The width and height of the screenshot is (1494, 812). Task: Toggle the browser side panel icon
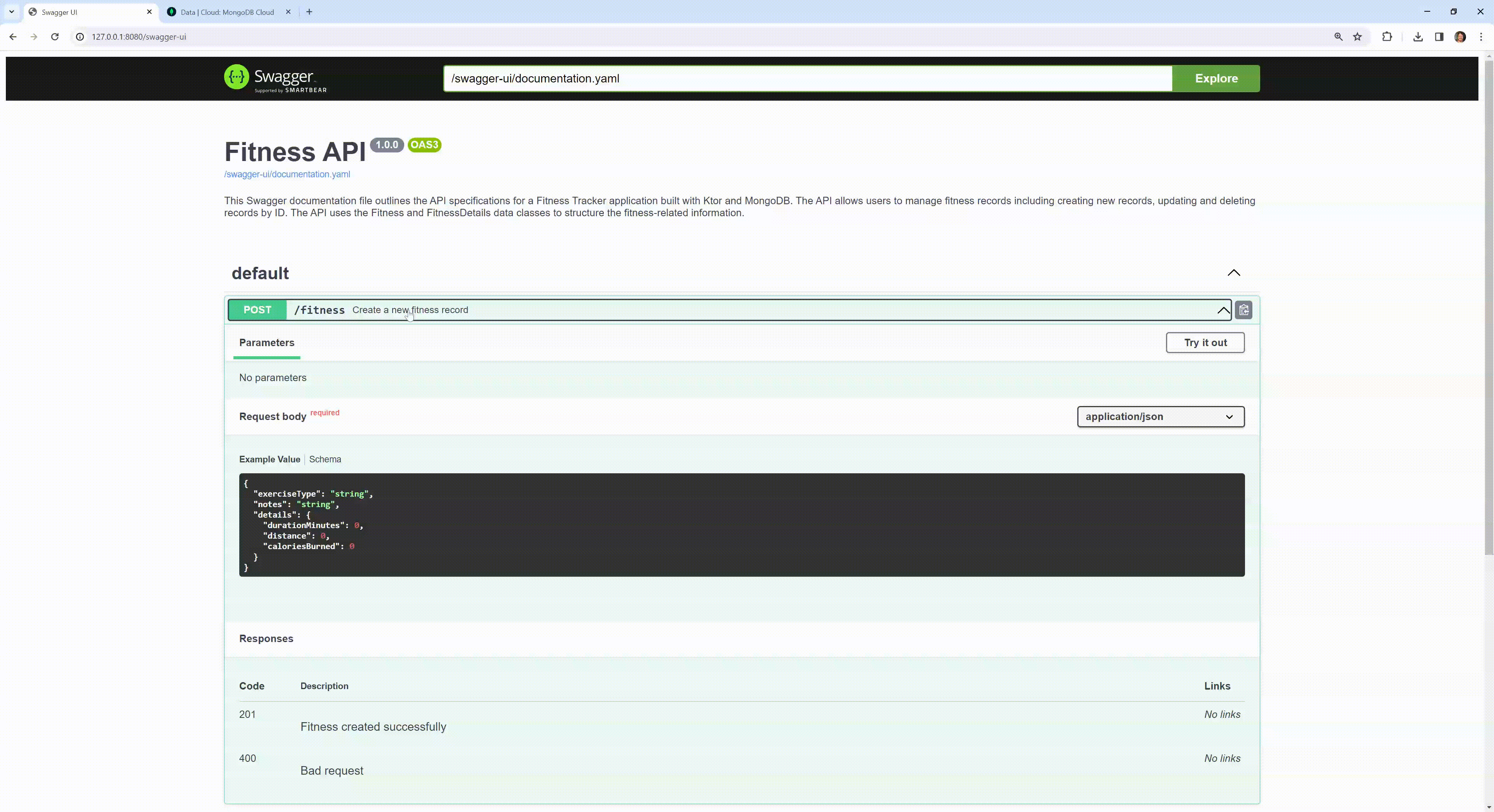[1439, 37]
